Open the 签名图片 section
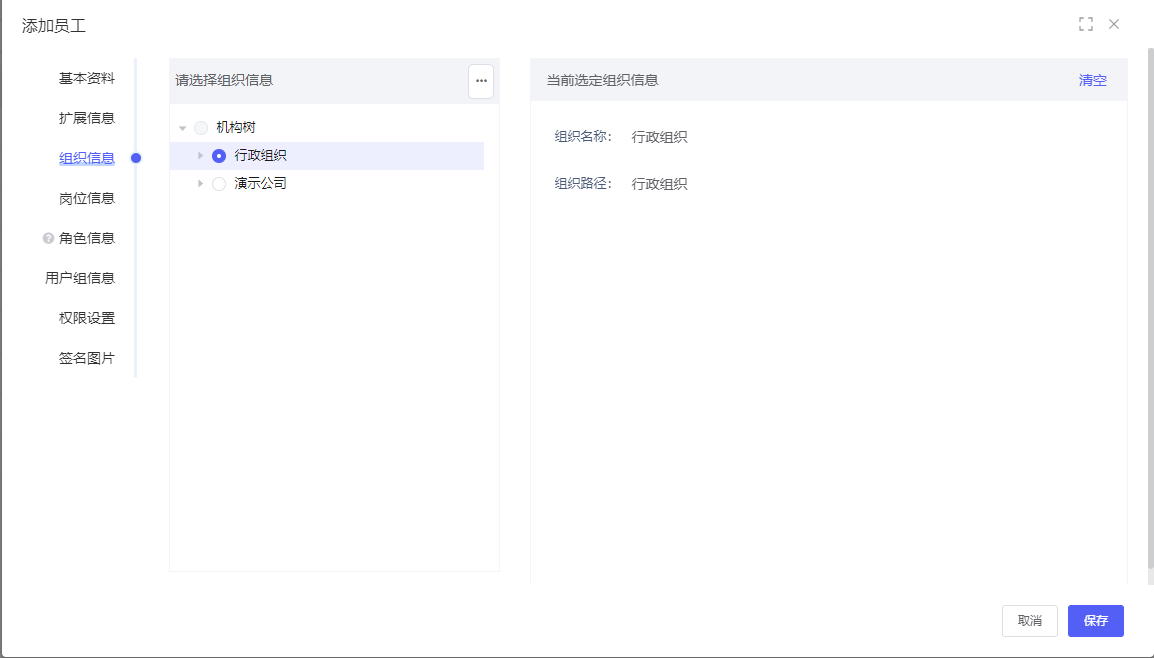1154x658 pixels. coord(86,358)
